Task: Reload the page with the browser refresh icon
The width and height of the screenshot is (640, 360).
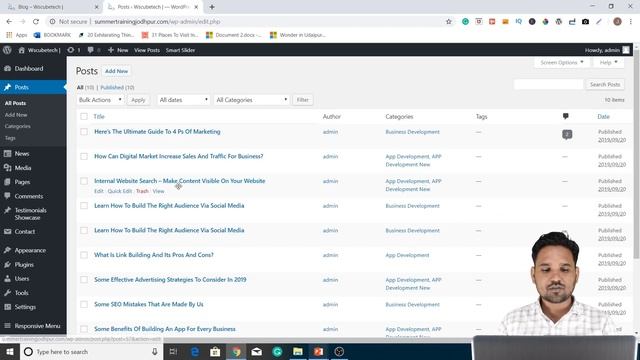Action: point(36,22)
